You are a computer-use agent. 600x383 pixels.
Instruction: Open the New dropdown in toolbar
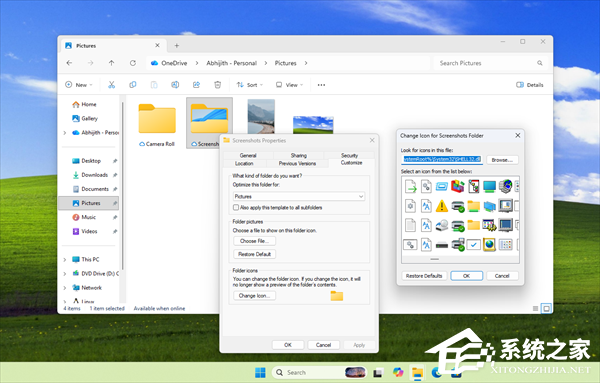tap(79, 85)
